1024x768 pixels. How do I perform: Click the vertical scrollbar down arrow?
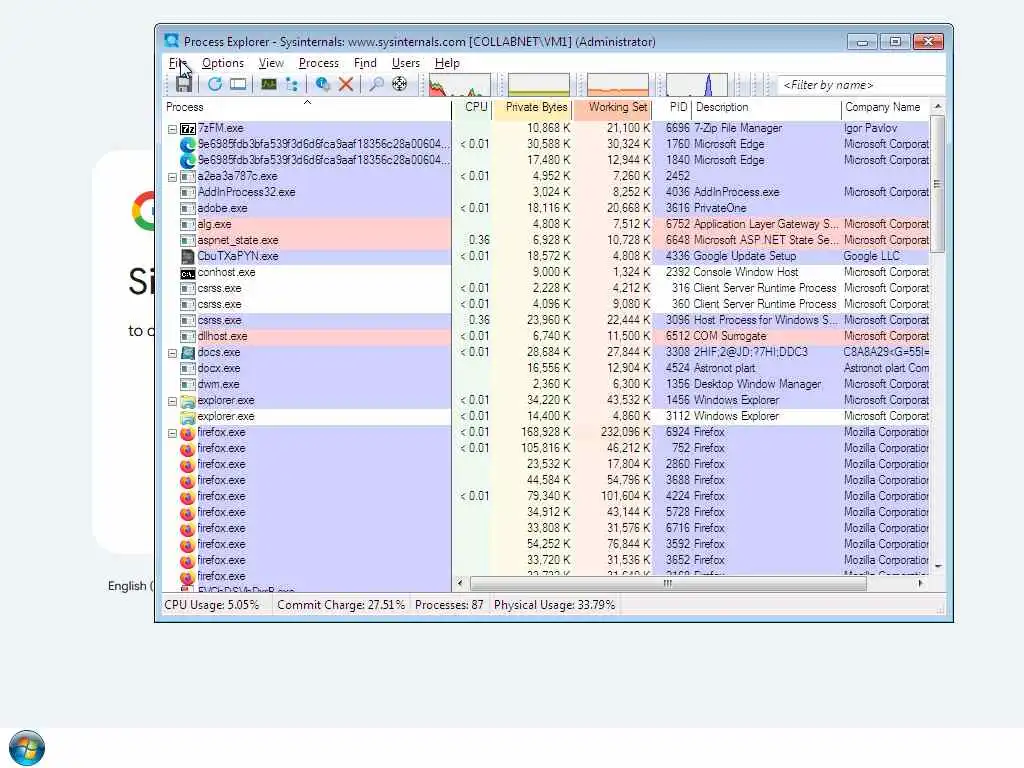pyautogui.click(x=938, y=566)
